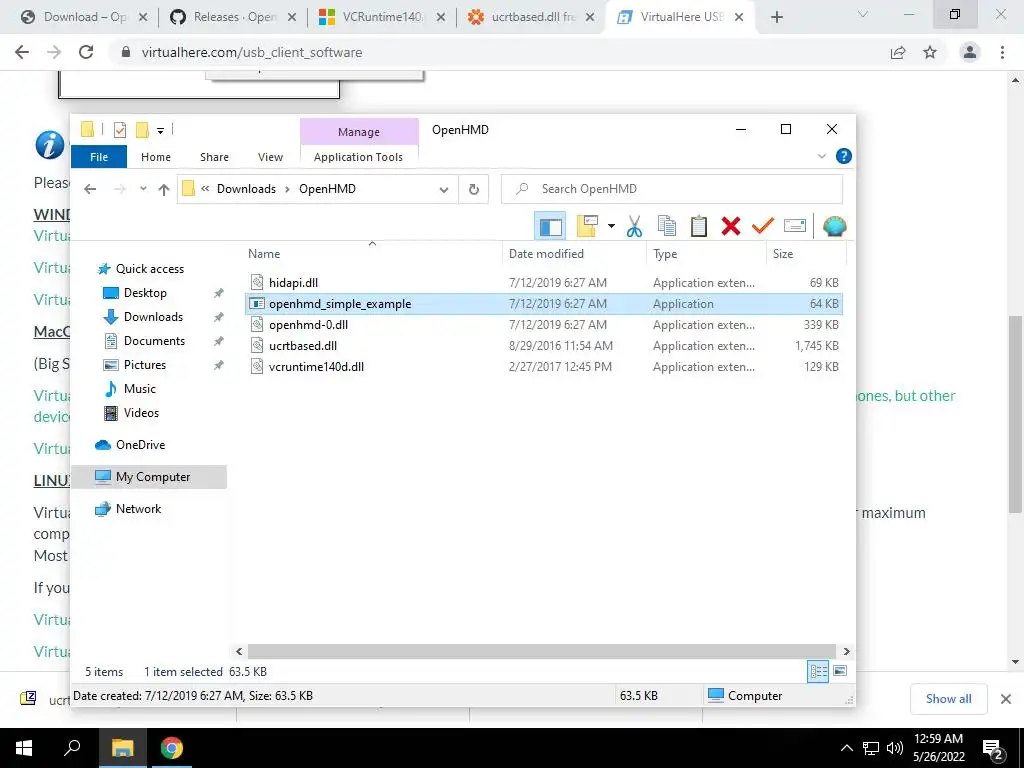Screen dimensions: 1024x768
Task: Select Videos in navigation pane
Action: (x=141, y=413)
